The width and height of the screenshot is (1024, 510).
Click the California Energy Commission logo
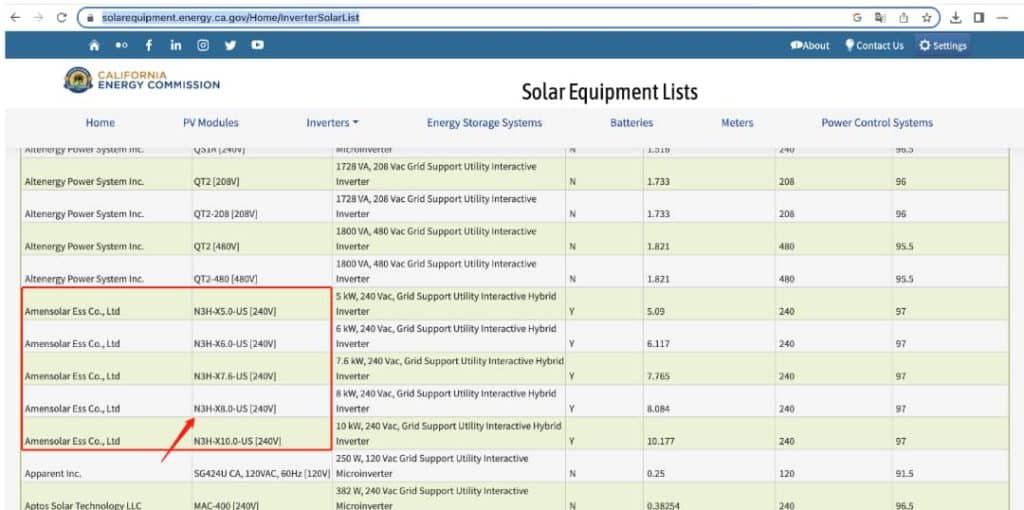point(141,80)
